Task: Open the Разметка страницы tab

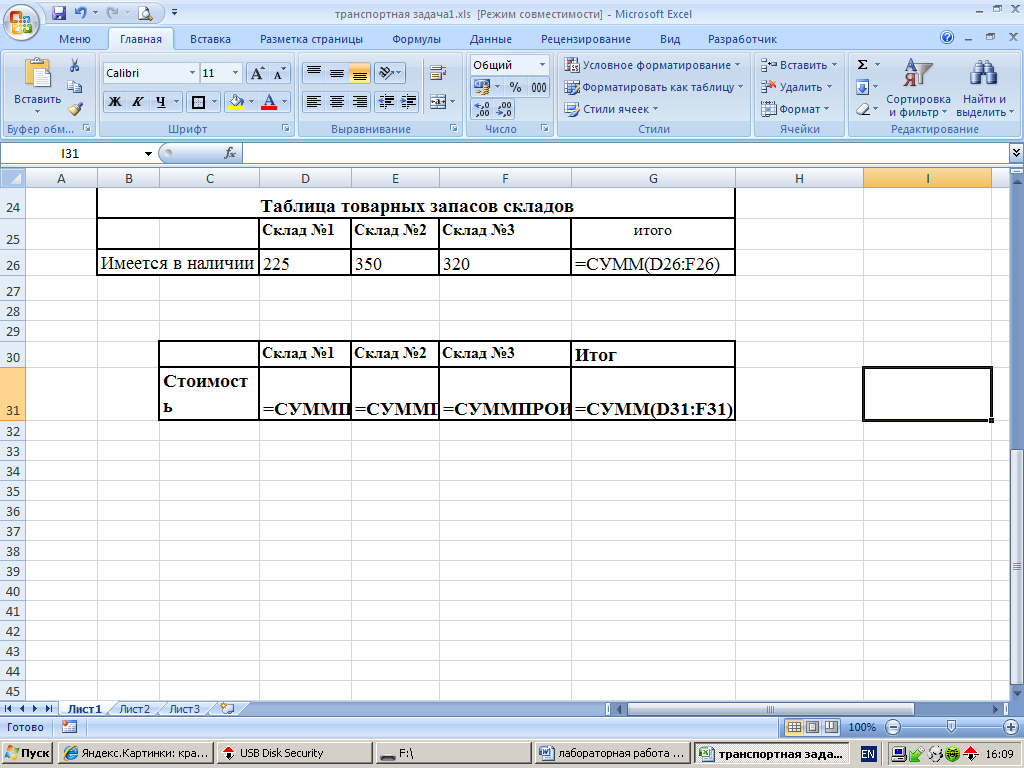Action: [312, 39]
